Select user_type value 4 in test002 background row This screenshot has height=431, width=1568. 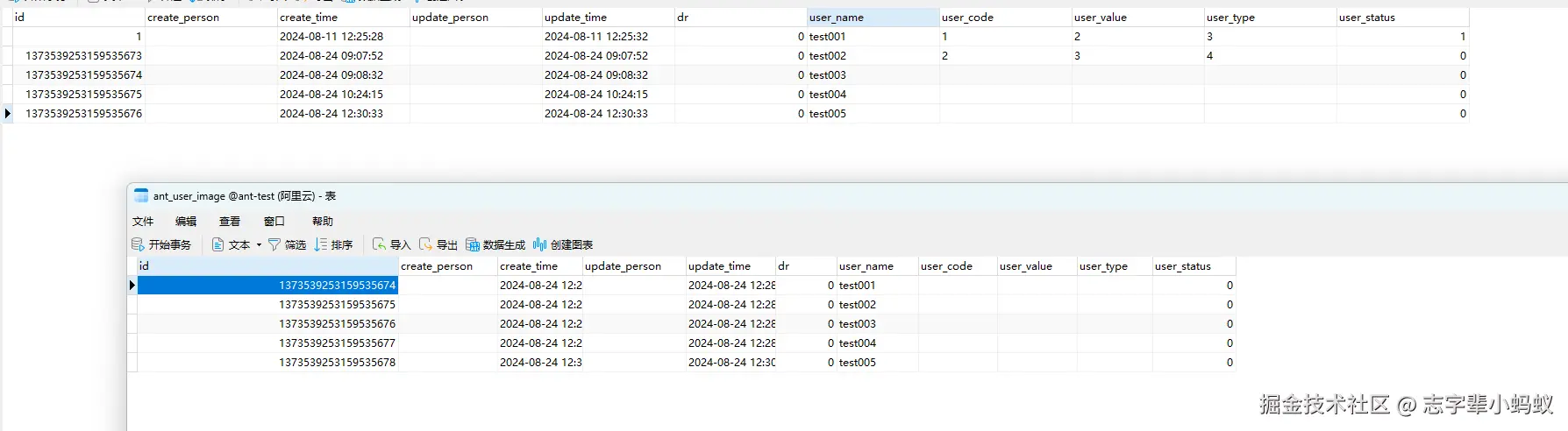tap(1270, 56)
